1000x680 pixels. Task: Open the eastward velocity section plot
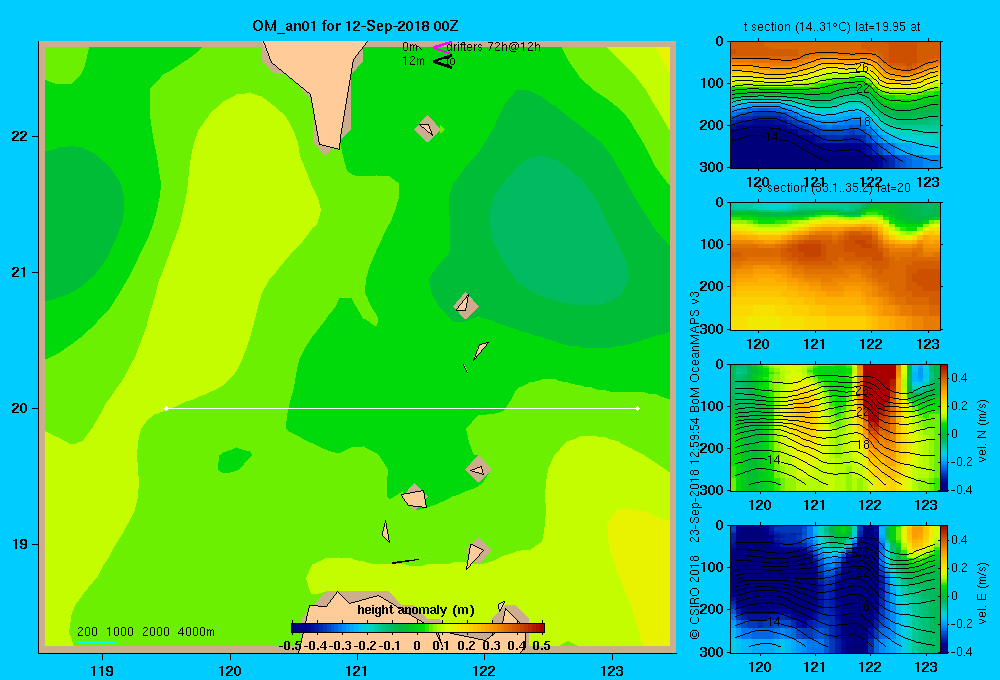point(835,589)
